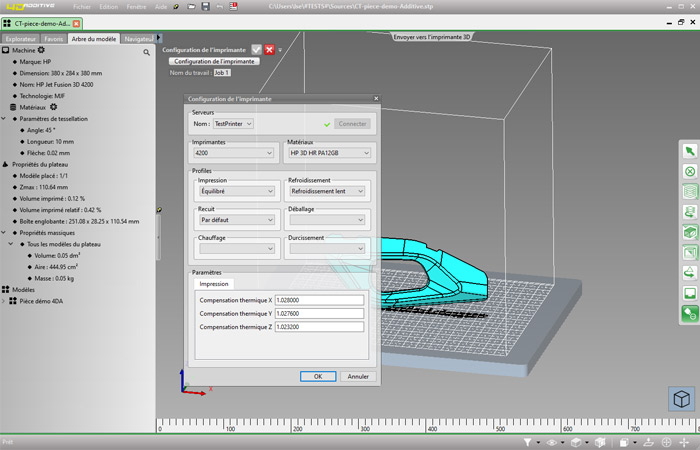The height and width of the screenshot is (450, 700).
Task: Click the Compensation thermique Z field
Action: point(319,327)
